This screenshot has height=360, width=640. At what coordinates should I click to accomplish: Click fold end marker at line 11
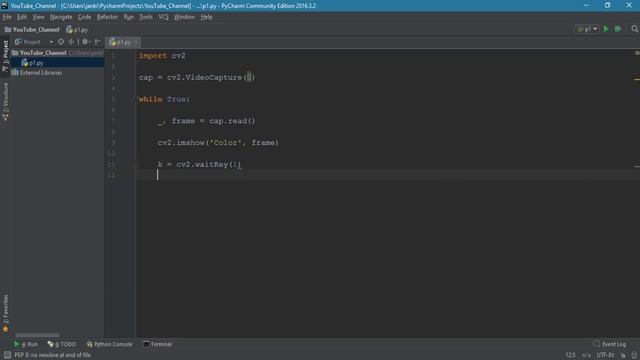pyautogui.click(x=136, y=164)
